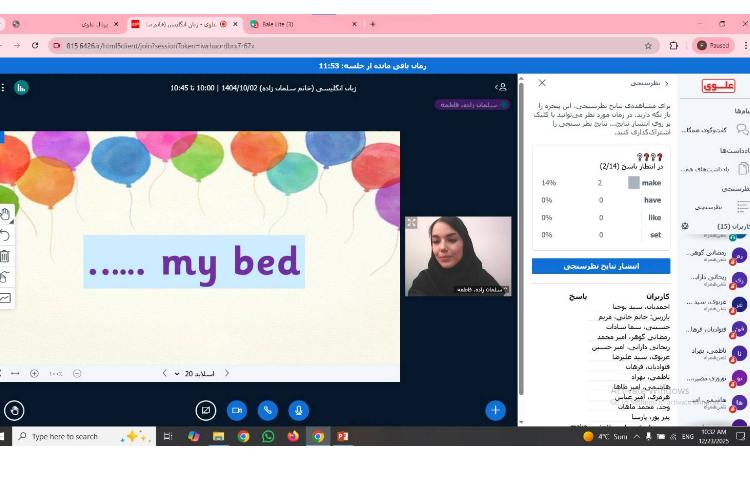Screen dimensions: 750x480
Task: Raise hand button at bottom left
Action: [14, 410]
